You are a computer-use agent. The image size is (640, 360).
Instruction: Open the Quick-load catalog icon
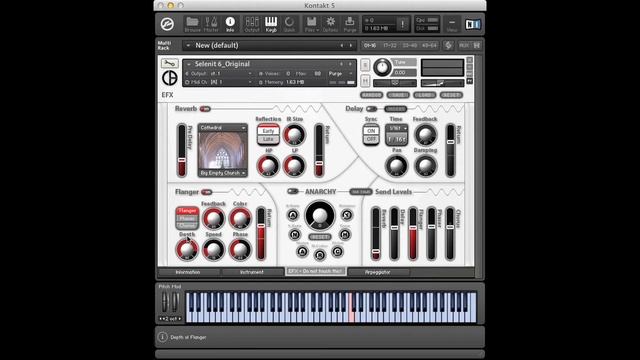[289, 24]
